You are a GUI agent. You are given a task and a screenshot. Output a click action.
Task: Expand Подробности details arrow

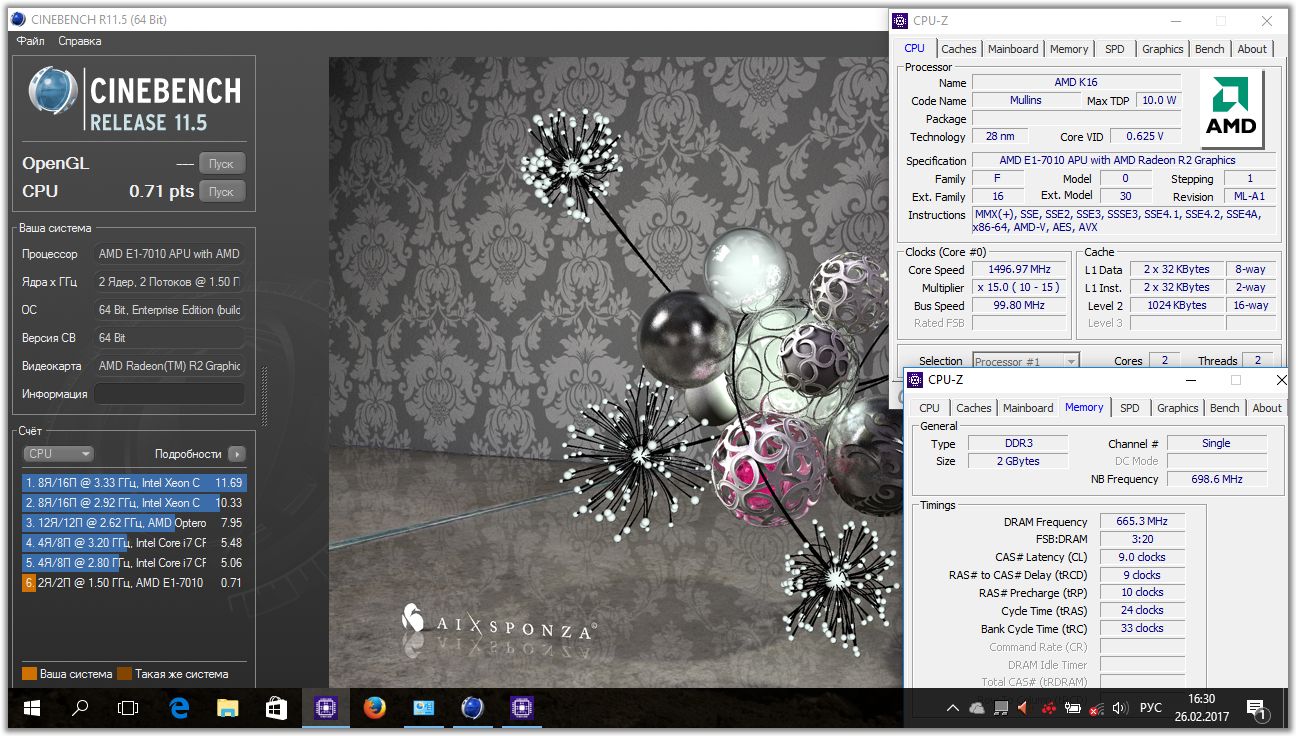click(236, 454)
